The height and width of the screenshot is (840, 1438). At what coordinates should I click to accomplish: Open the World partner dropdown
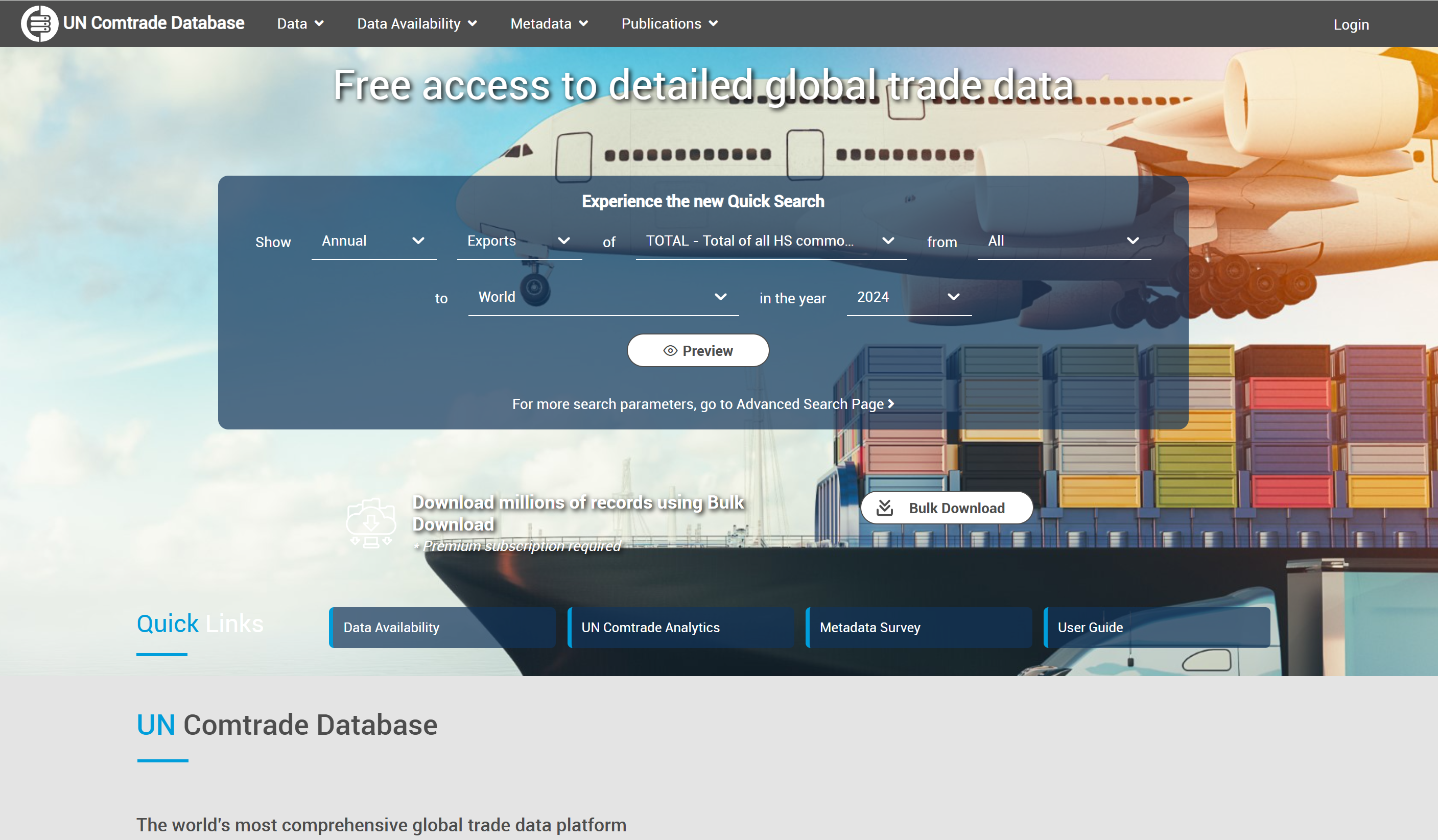pyautogui.click(x=602, y=297)
